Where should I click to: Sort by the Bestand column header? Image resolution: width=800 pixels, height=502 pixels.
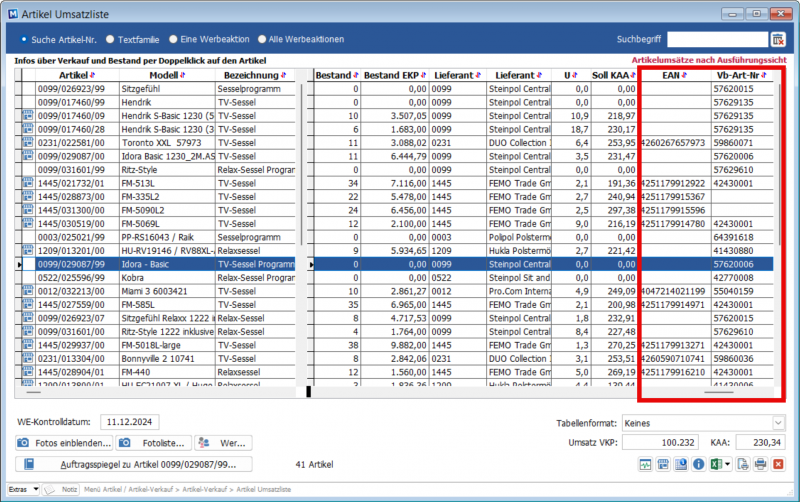334,75
